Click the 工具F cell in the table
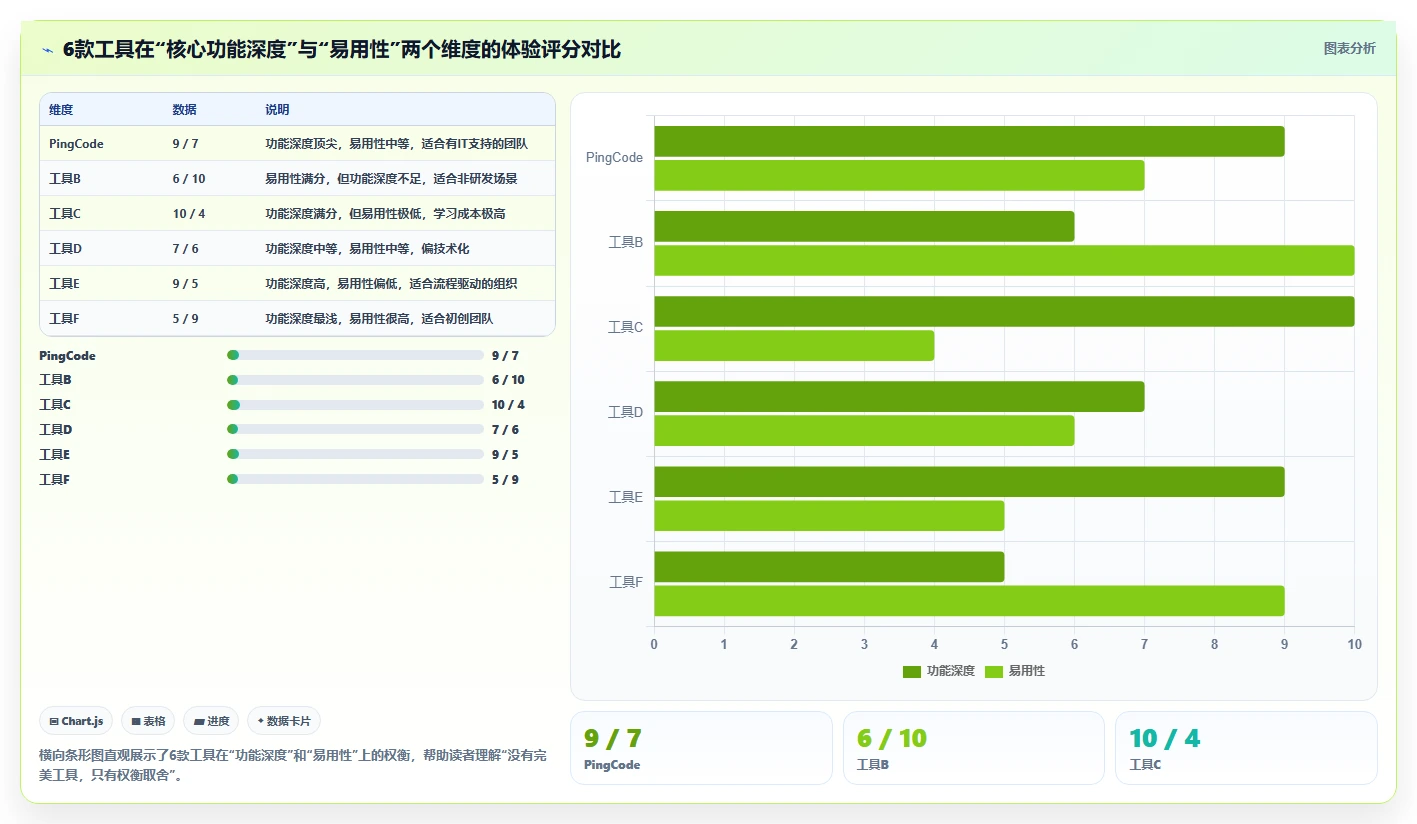This screenshot has height=824, width=1417. pyautogui.click(x=64, y=319)
